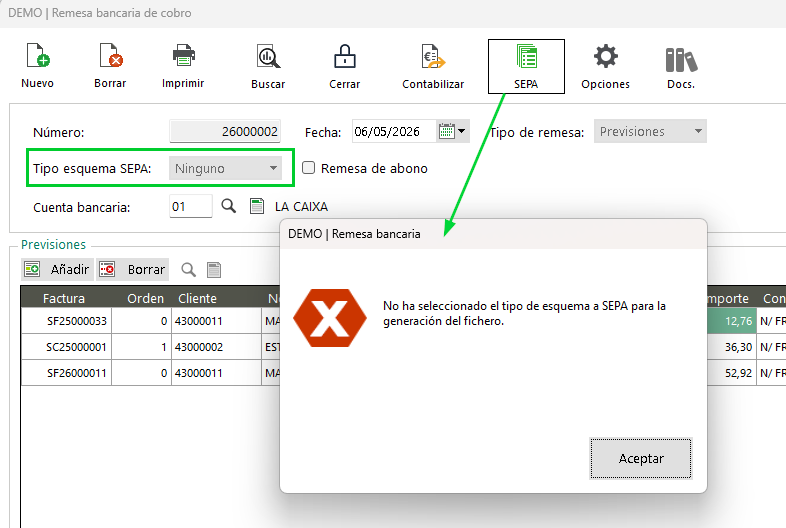
Task: Click Añadir in Previsiones panel
Action: click(x=57, y=269)
